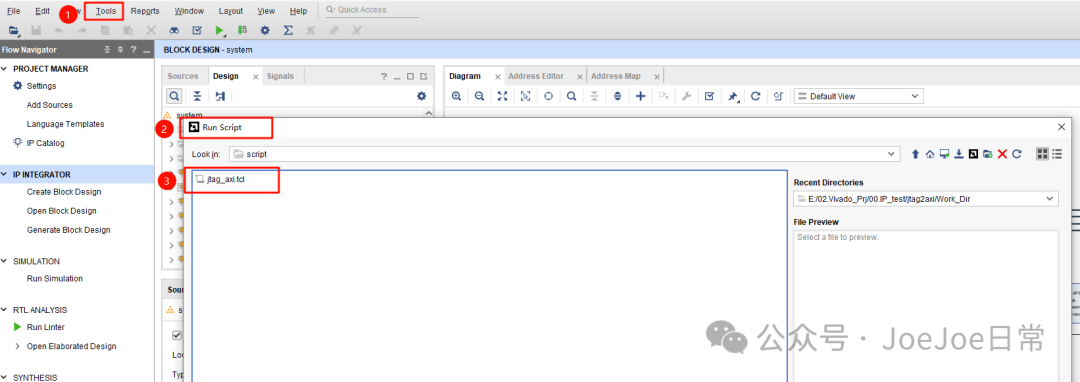Regenerate the diagram layout with the refresh icon

(755, 96)
